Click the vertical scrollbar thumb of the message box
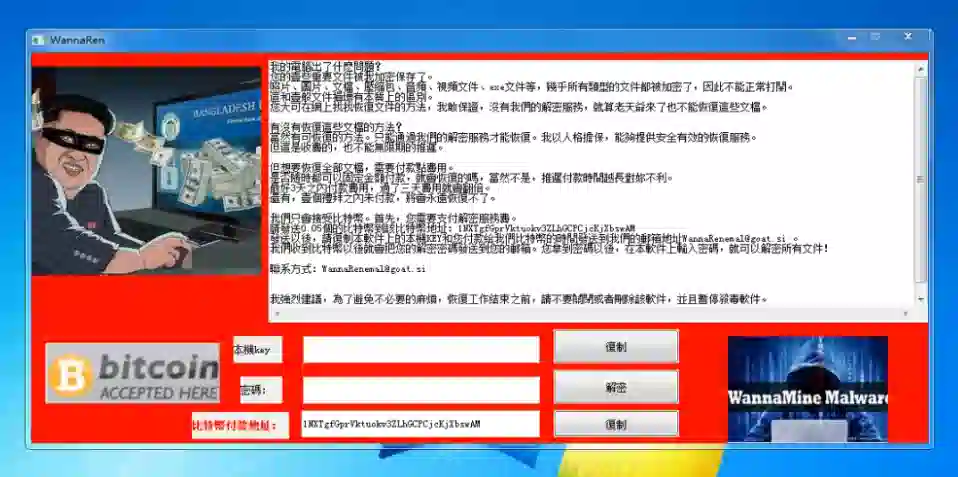 (921, 179)
